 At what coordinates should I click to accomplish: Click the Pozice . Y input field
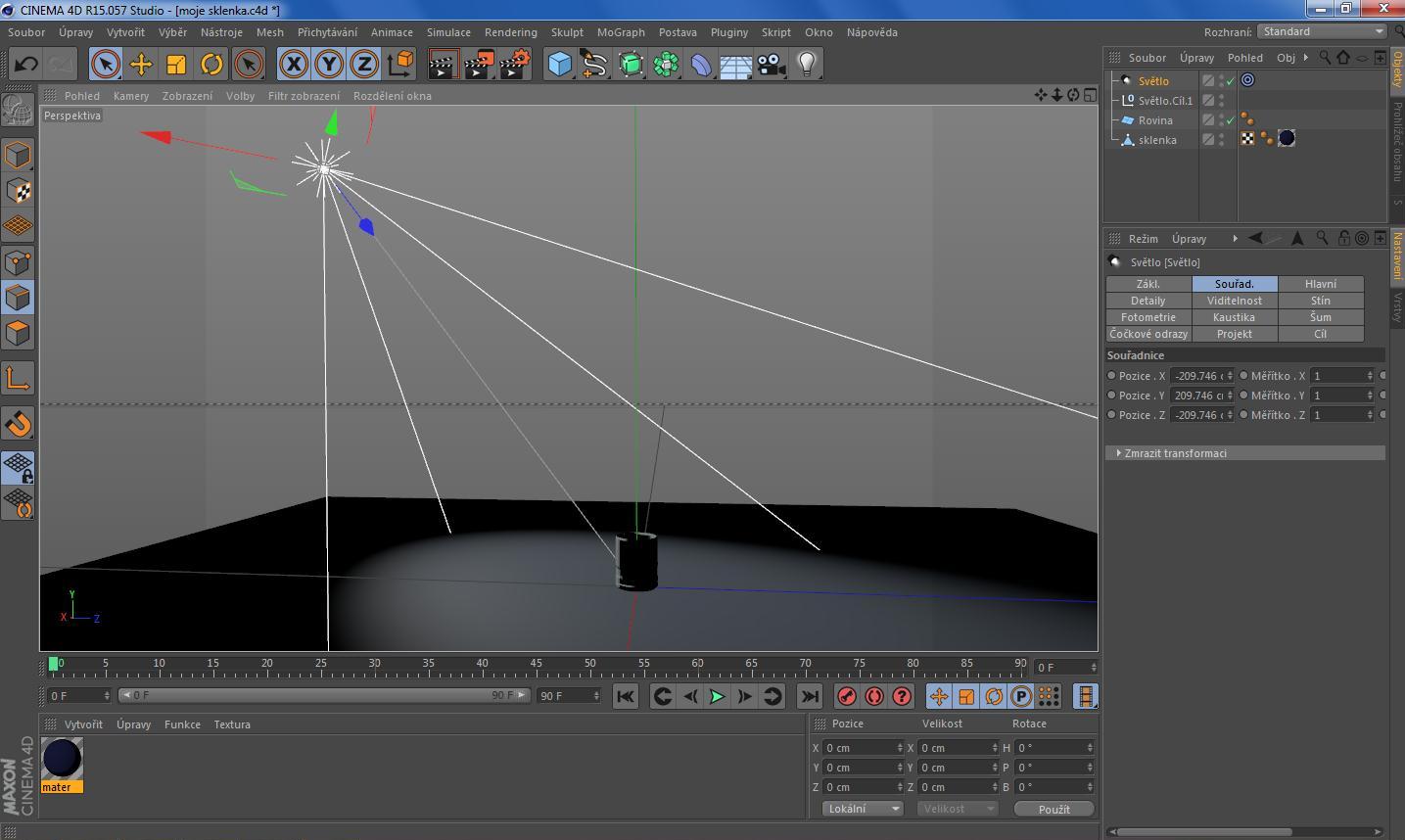click(x=1199, y=396)
